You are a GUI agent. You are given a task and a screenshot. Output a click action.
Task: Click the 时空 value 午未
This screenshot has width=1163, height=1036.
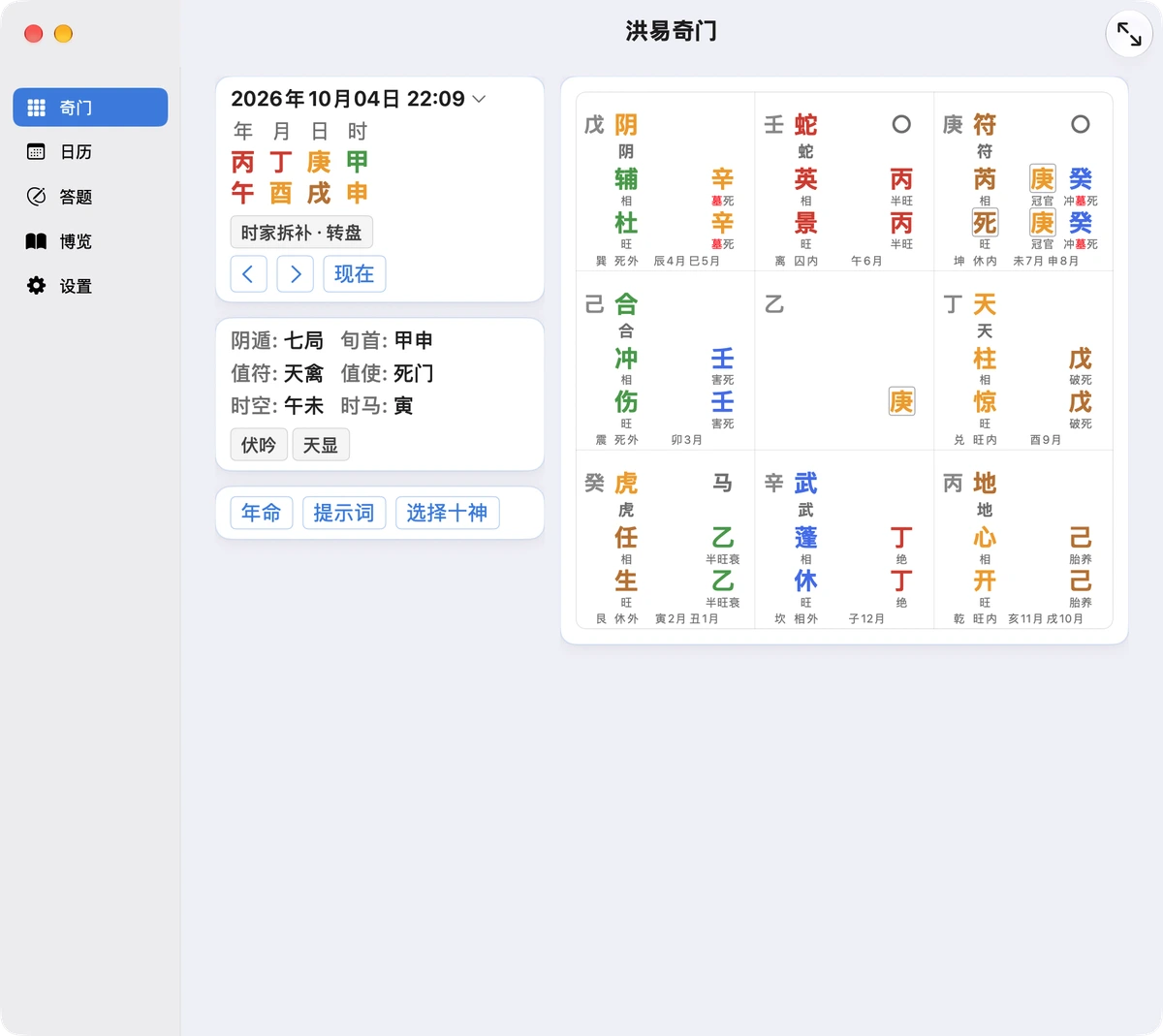(303, 406)
